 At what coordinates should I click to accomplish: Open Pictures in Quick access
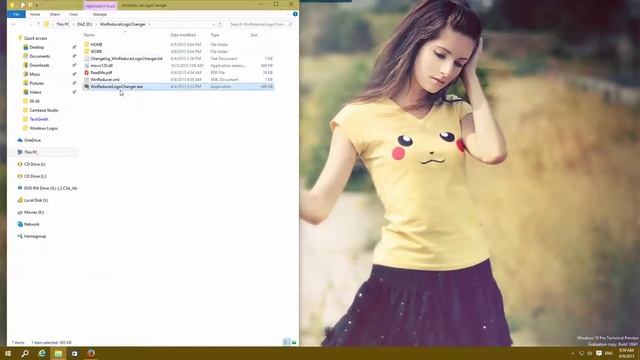(x=36, y=83)
